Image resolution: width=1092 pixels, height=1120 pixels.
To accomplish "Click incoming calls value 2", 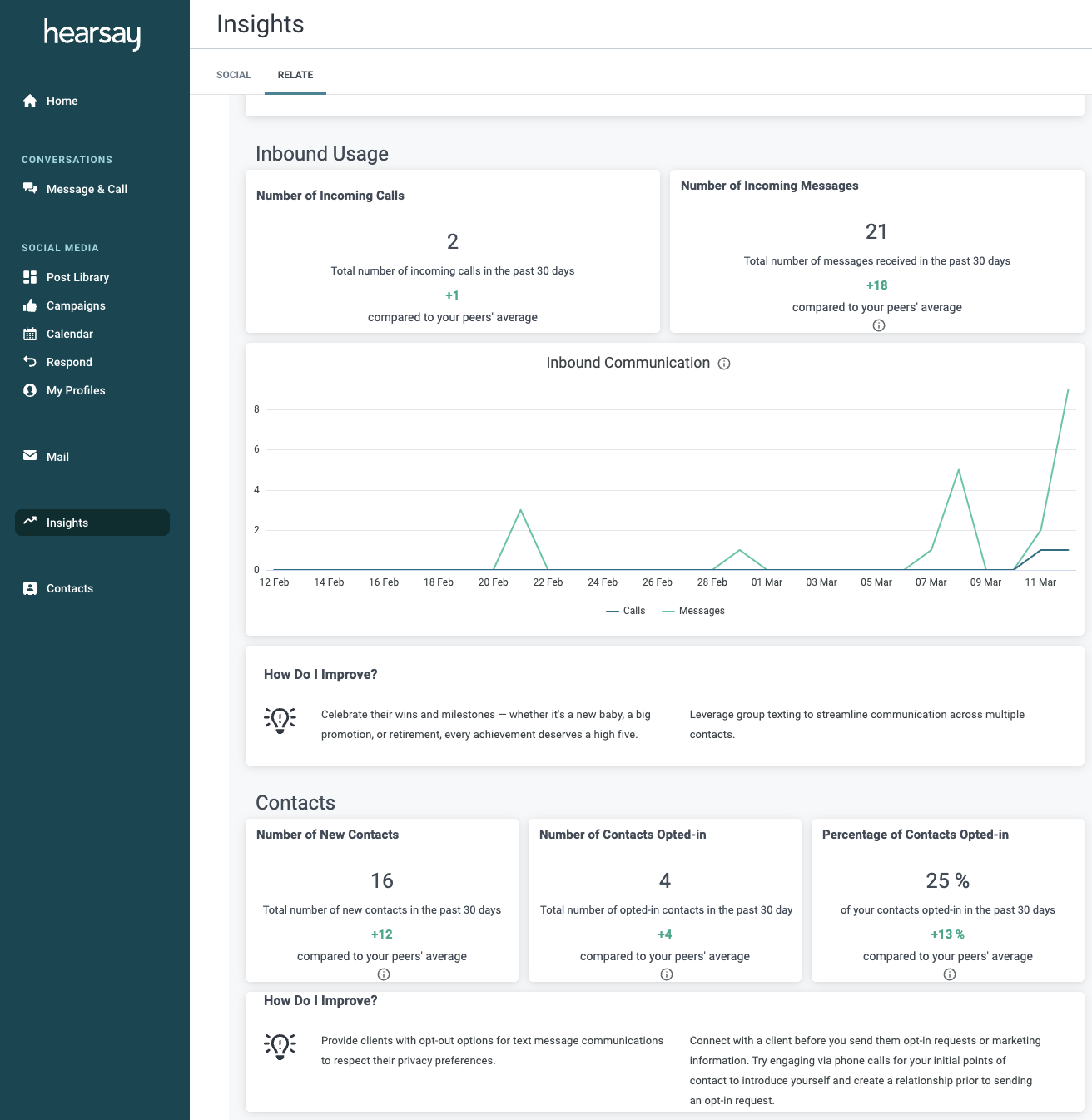I will tap(453, 241).
